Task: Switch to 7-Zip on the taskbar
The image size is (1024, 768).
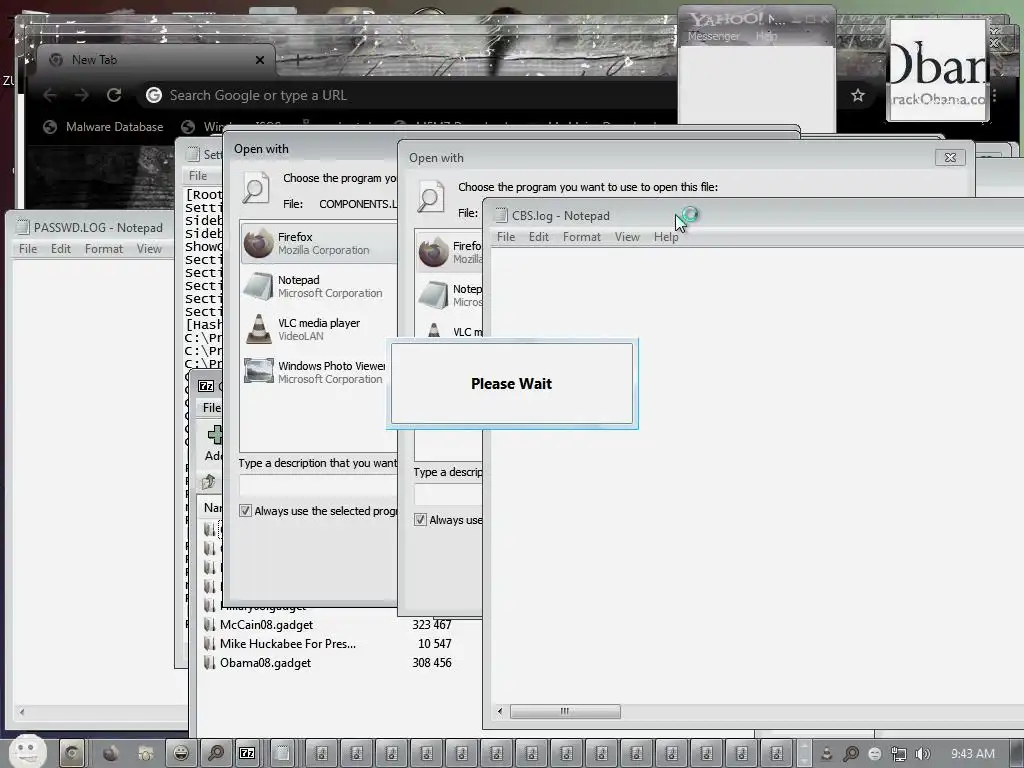Action: (x=248, y=754)
